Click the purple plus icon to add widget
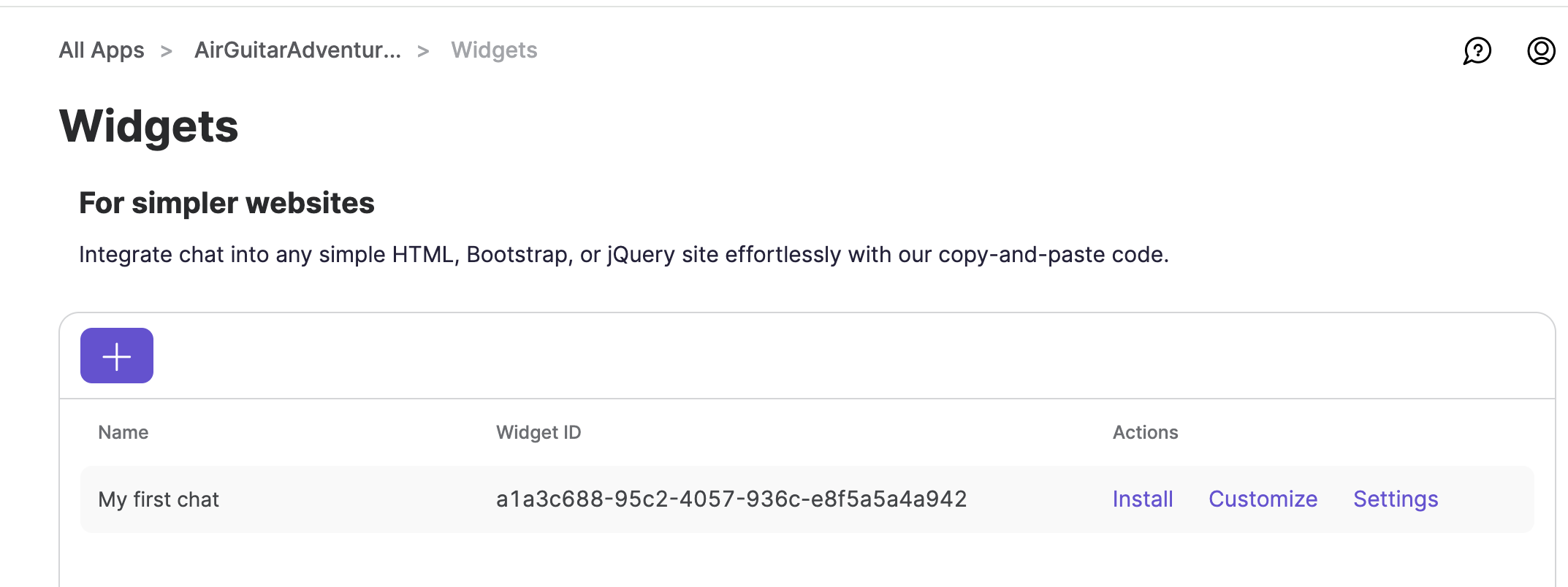 [x=116, y=356]
